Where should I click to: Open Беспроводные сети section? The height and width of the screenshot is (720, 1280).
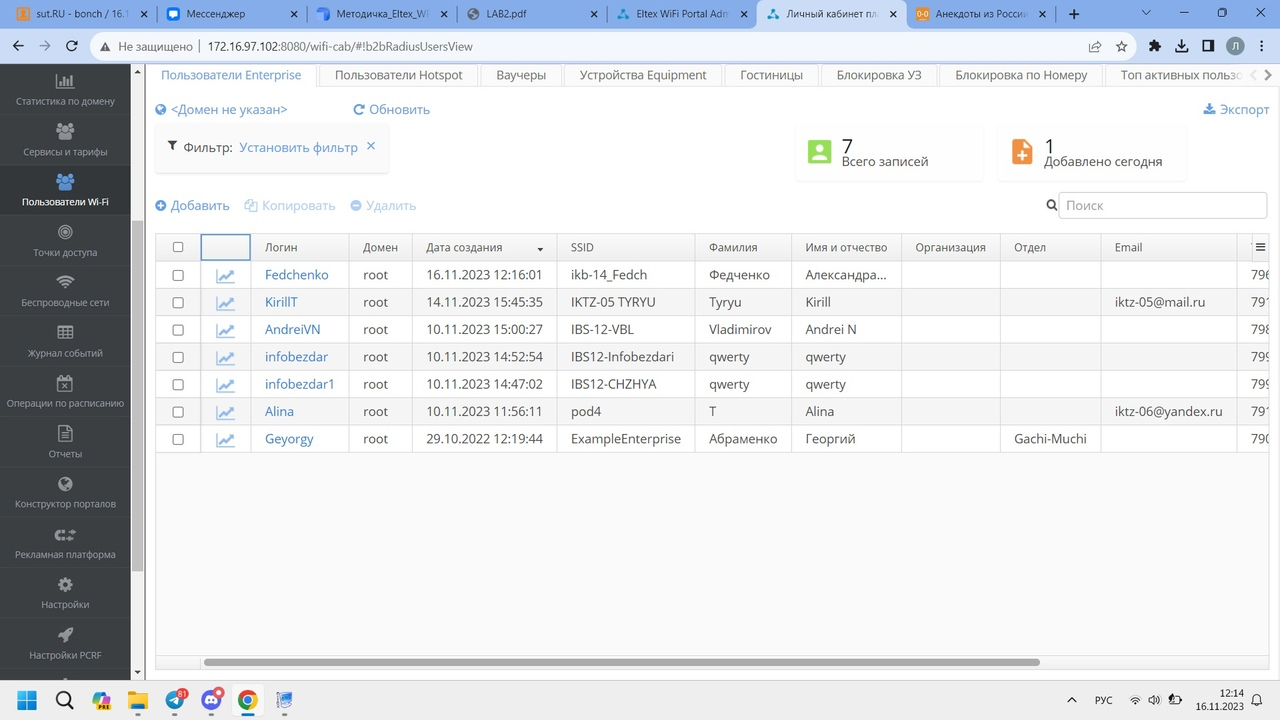(65, 291)
